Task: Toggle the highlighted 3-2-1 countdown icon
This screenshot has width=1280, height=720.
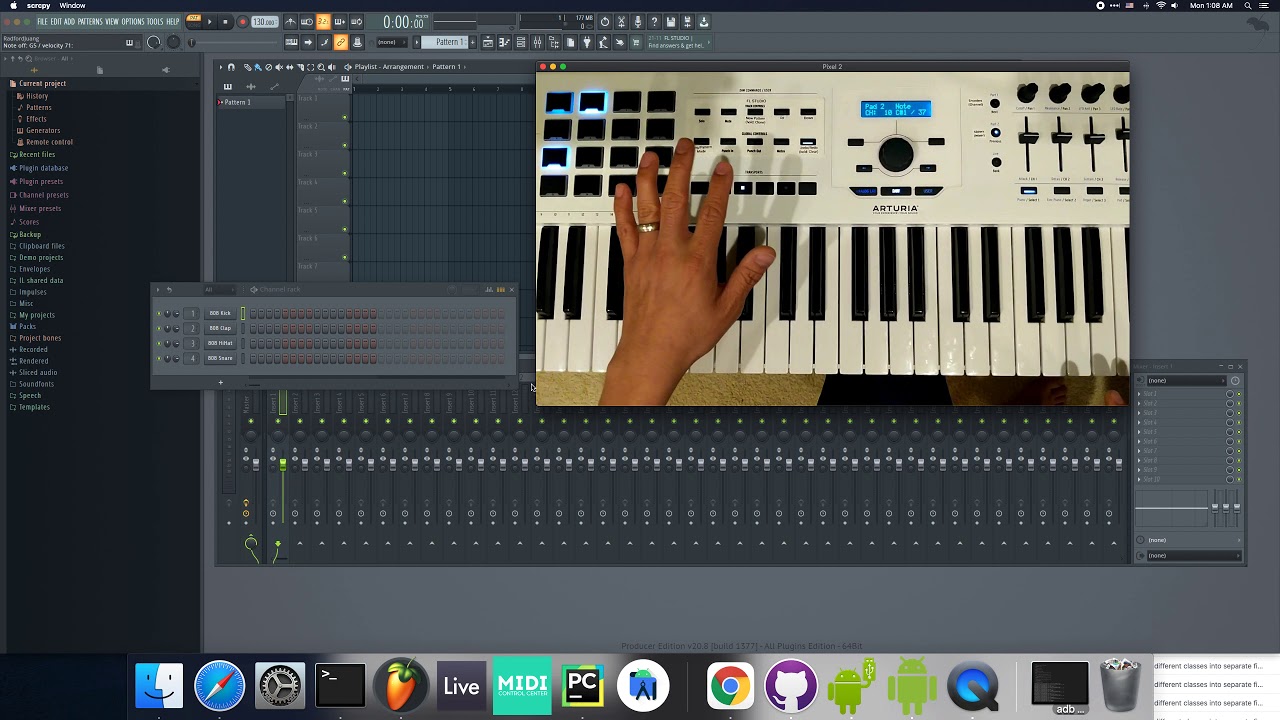Action: point(323,21)
